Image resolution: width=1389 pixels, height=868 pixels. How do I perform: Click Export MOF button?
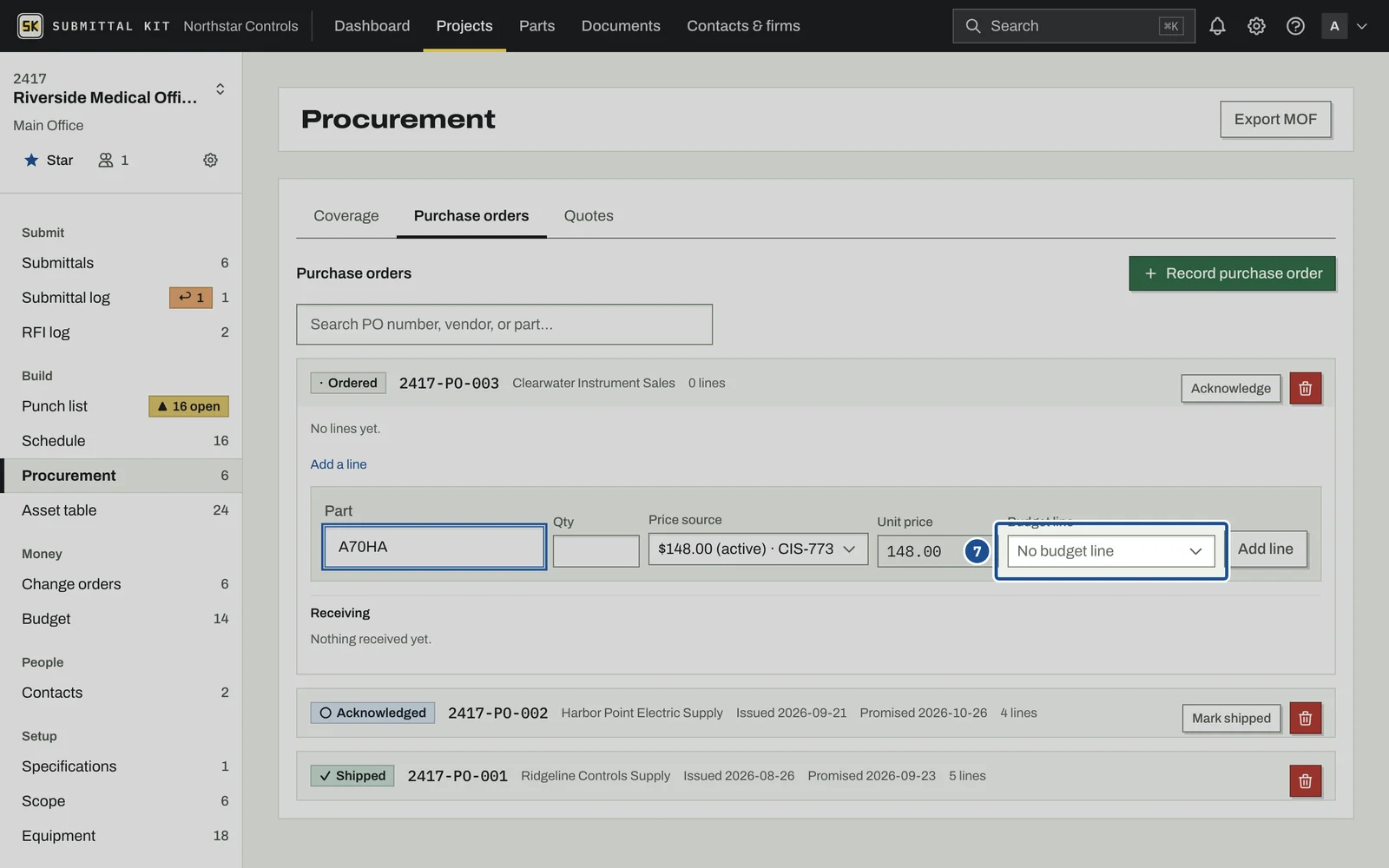[1275, 119]
